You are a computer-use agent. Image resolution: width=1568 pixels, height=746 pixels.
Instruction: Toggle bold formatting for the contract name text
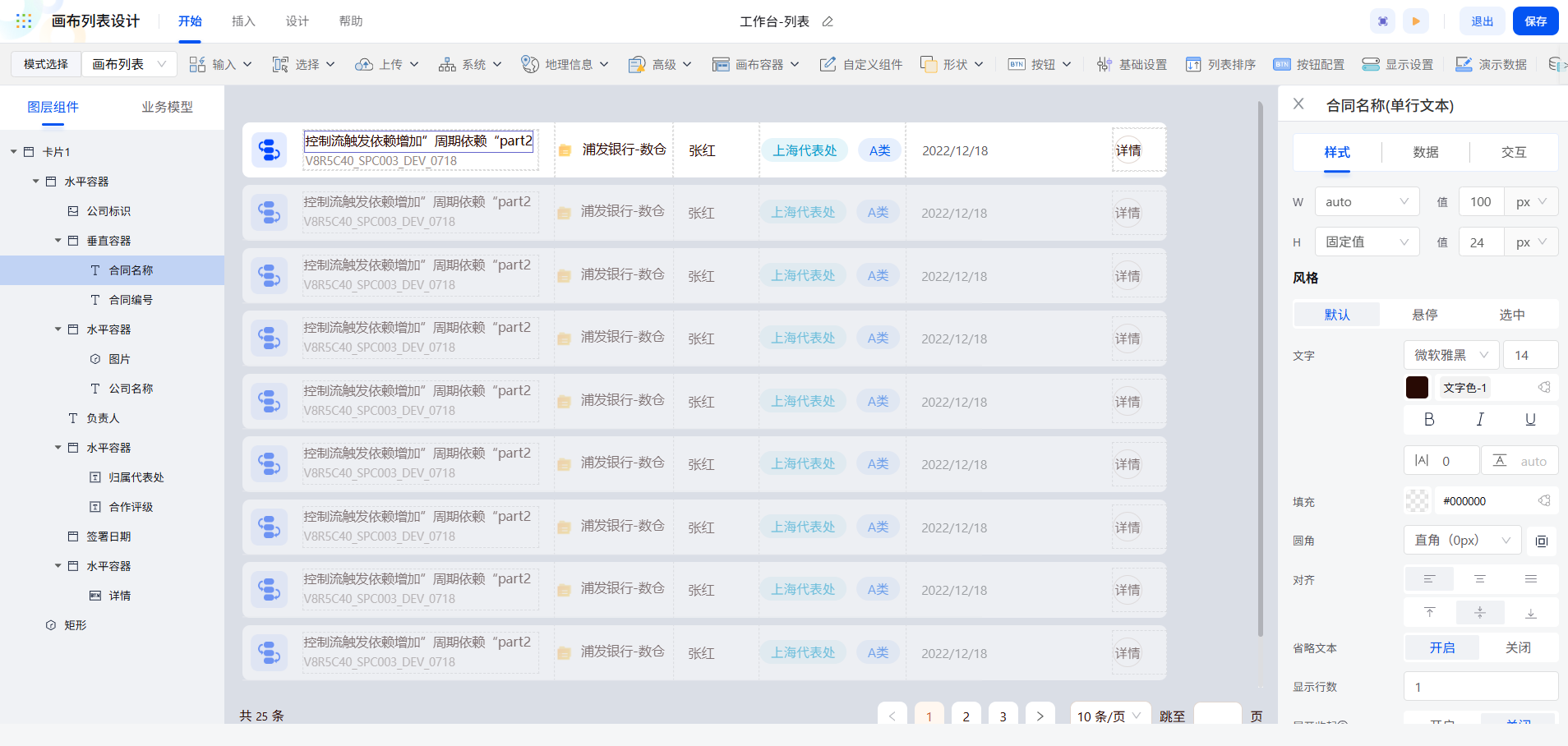click(x=1428, y=419)
